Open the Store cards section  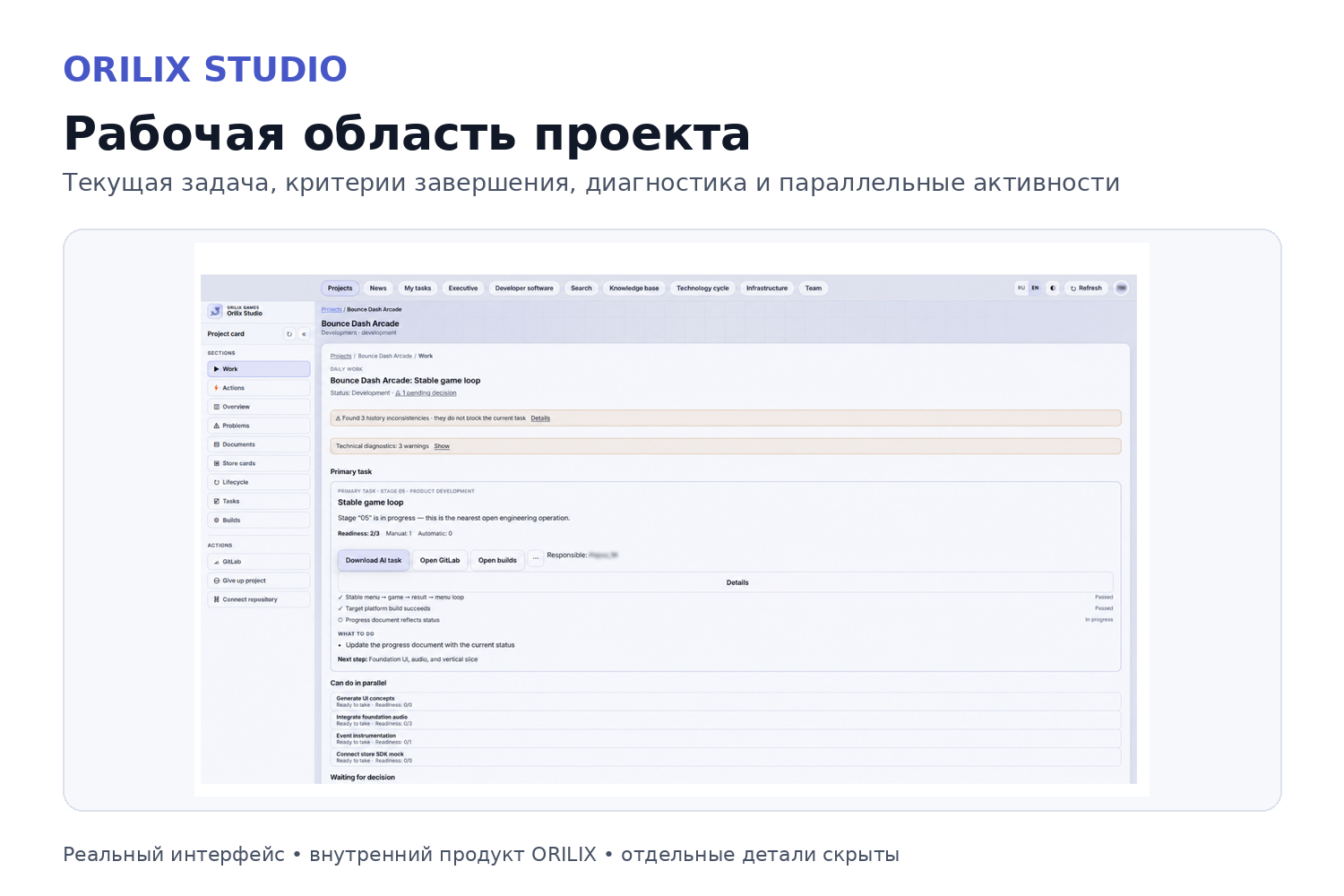pos(259,463)
